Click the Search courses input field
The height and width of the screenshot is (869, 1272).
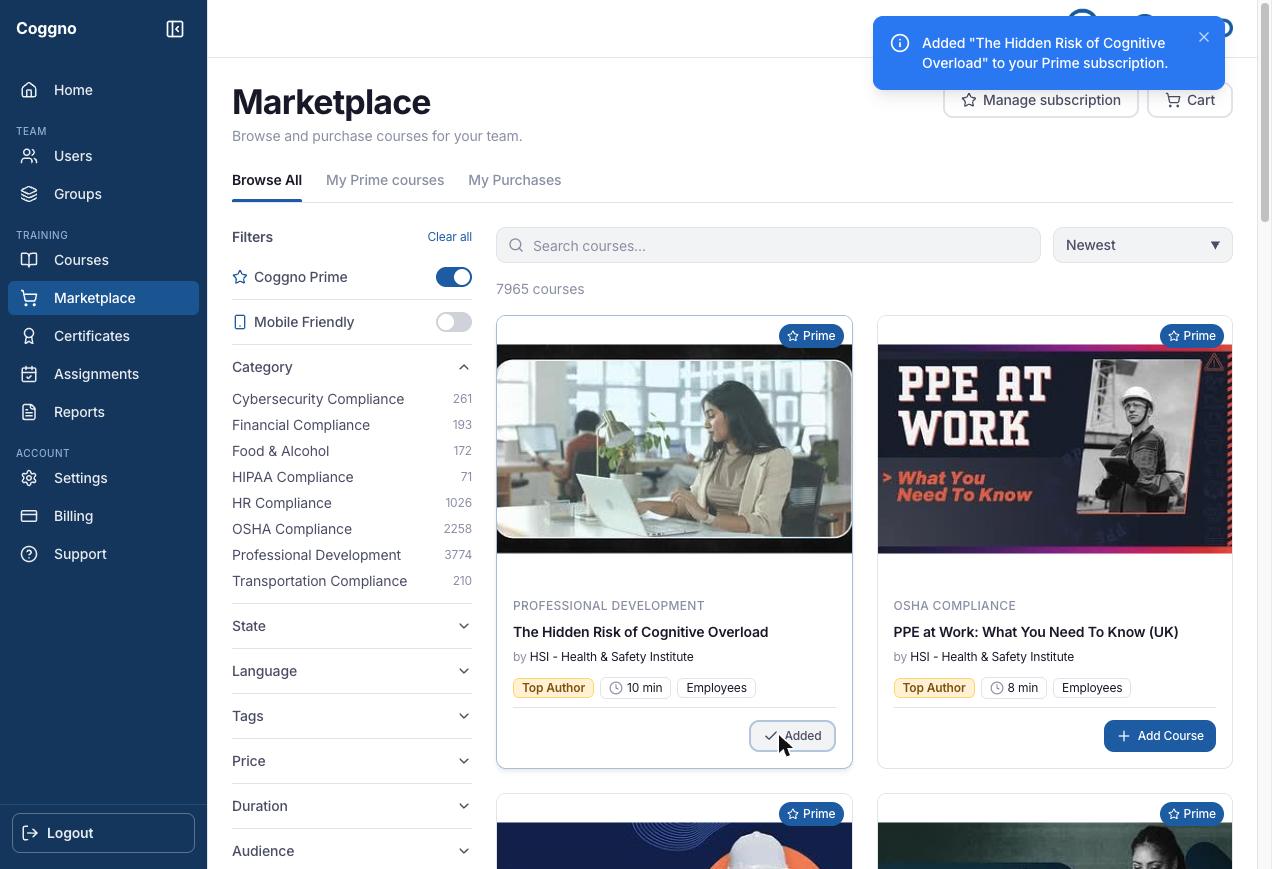pos(768,245)
